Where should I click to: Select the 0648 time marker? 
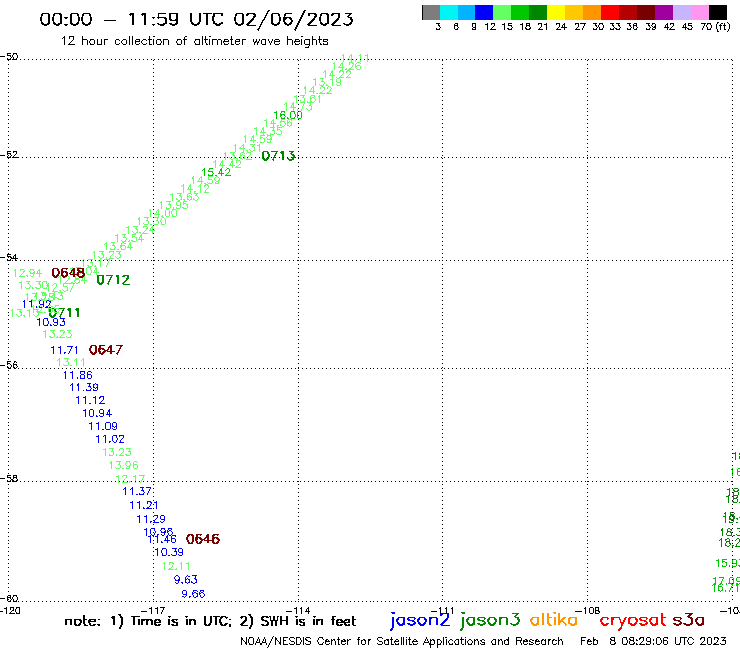pos(68,273)
